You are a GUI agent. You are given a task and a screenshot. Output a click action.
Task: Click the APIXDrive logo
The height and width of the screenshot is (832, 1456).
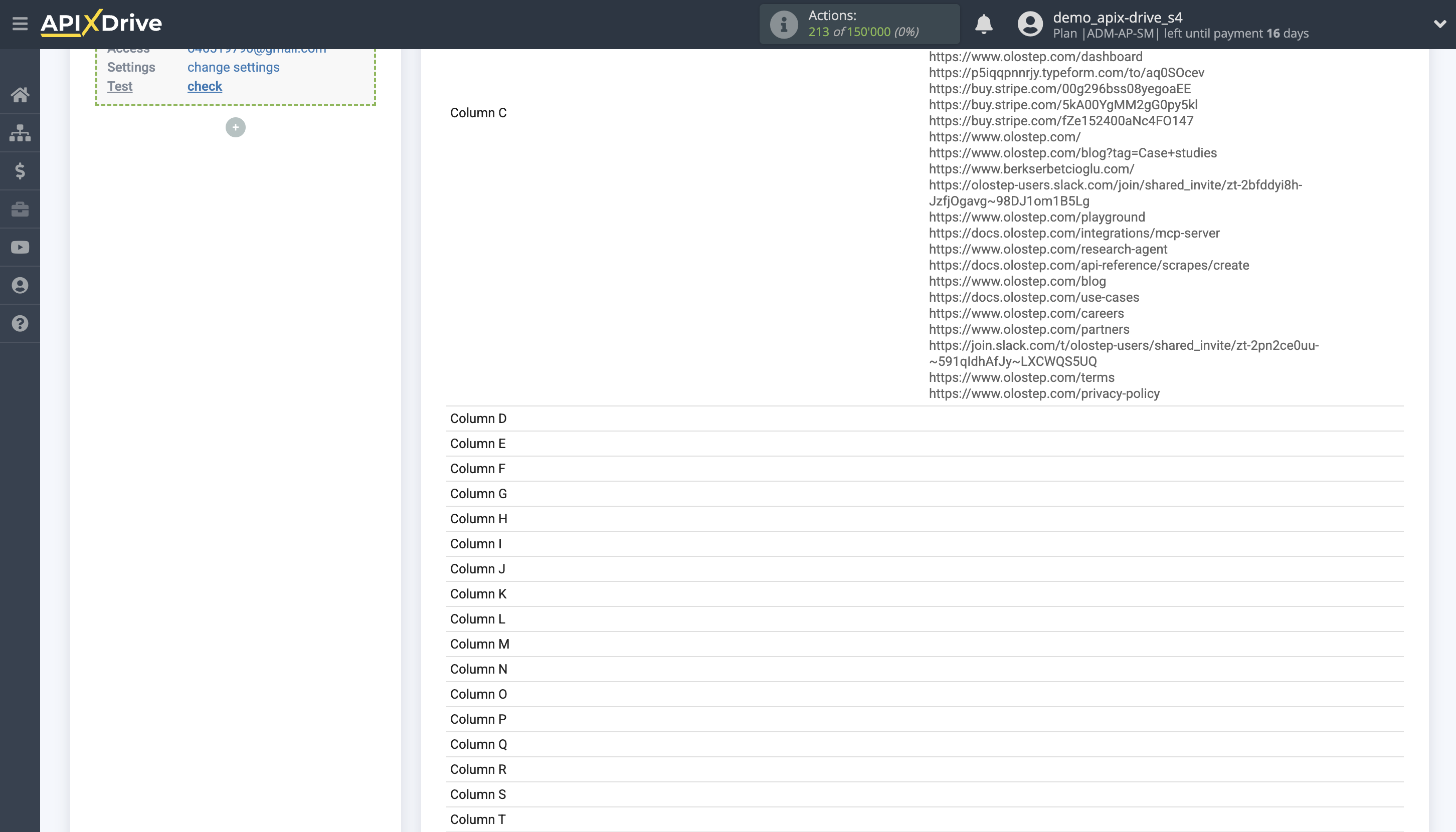(101, 24)
